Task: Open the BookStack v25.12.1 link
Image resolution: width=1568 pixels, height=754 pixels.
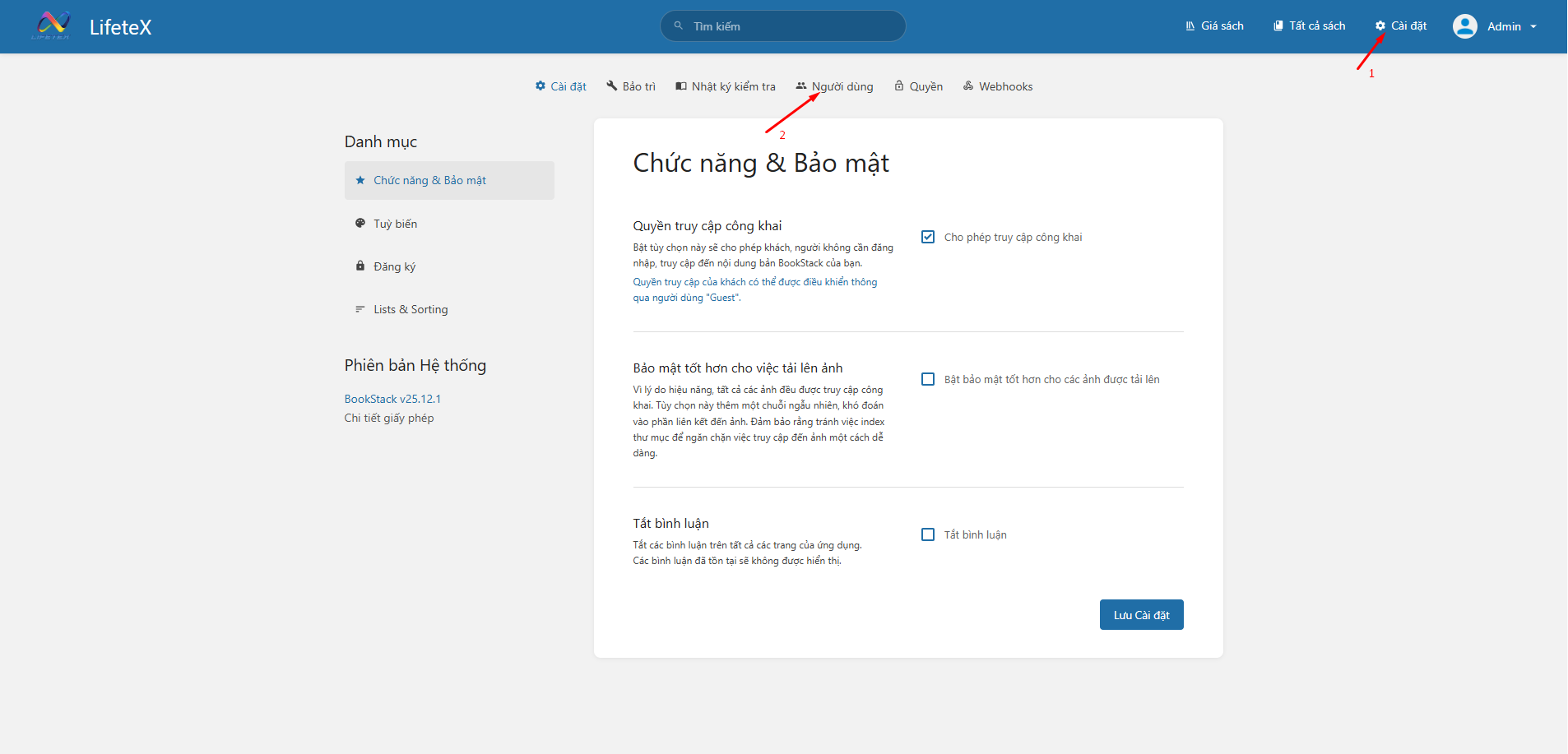Action: click(x=392, y=400)
